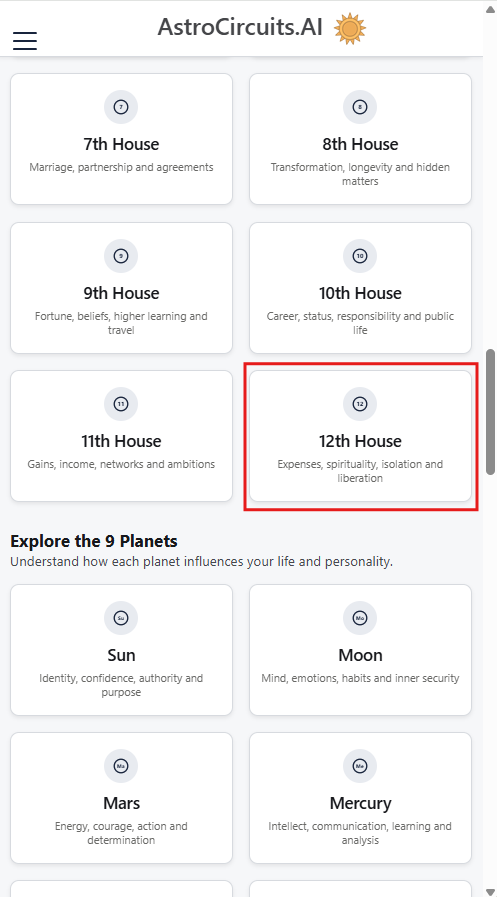Open the hamburger navigation menu
This screenshot has height=897, width=497.
(25, 41)
